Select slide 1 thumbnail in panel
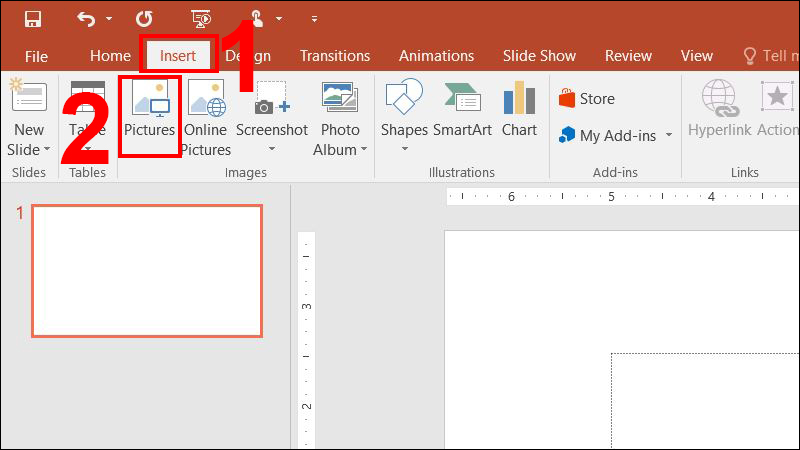800x450 pixels. pos(147,271)
